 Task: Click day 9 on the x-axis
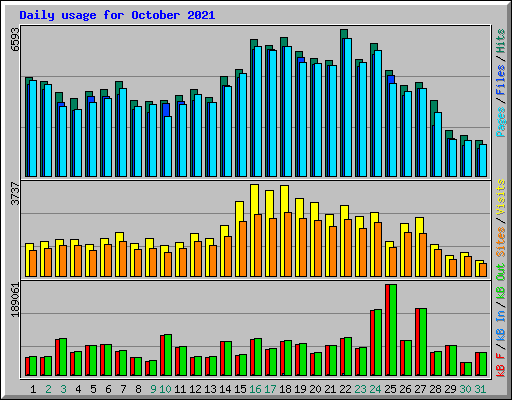pyautogui.click(x=153, y=389)
